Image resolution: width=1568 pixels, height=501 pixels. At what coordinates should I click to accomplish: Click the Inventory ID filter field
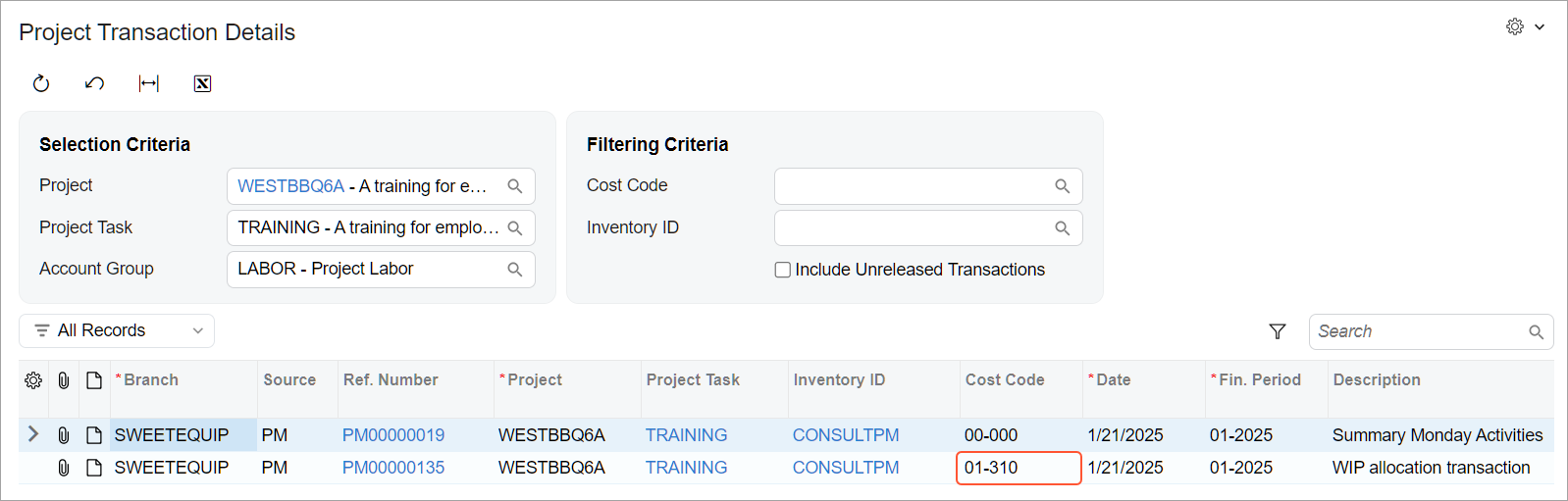click(x=913, y=228)
